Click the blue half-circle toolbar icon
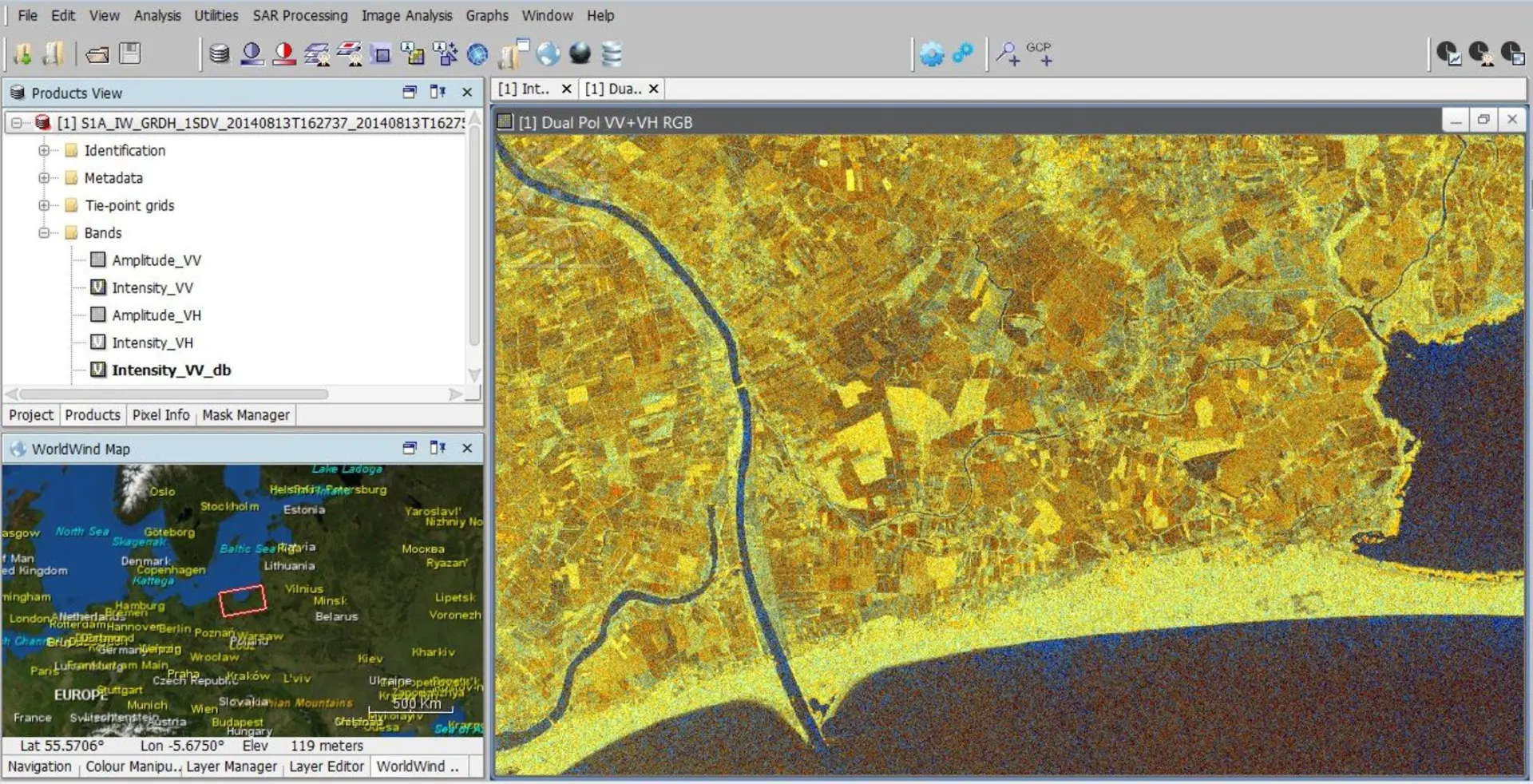Screen dimensions: 1533x784 [252, 53]
